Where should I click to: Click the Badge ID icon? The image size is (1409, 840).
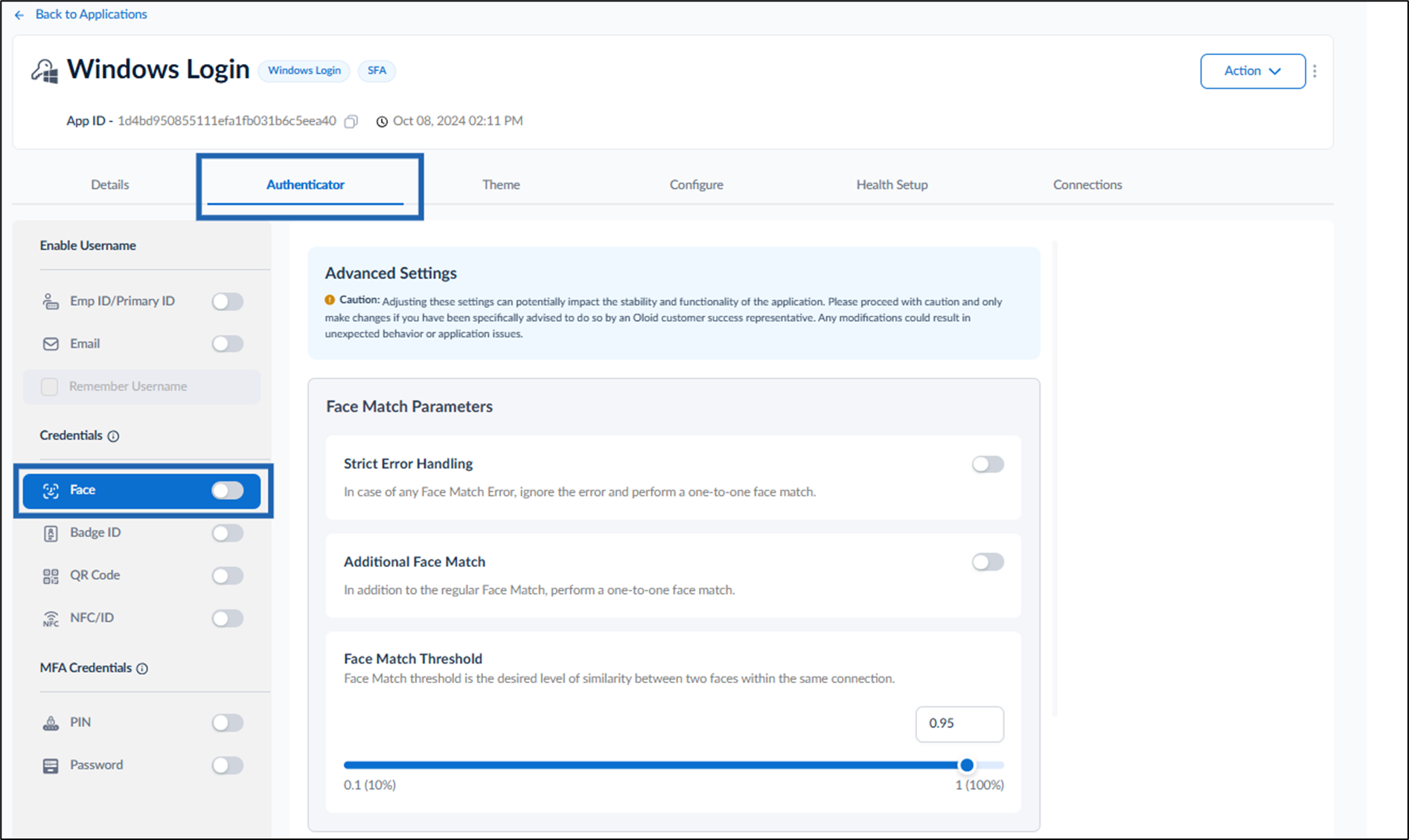[51, 533]
